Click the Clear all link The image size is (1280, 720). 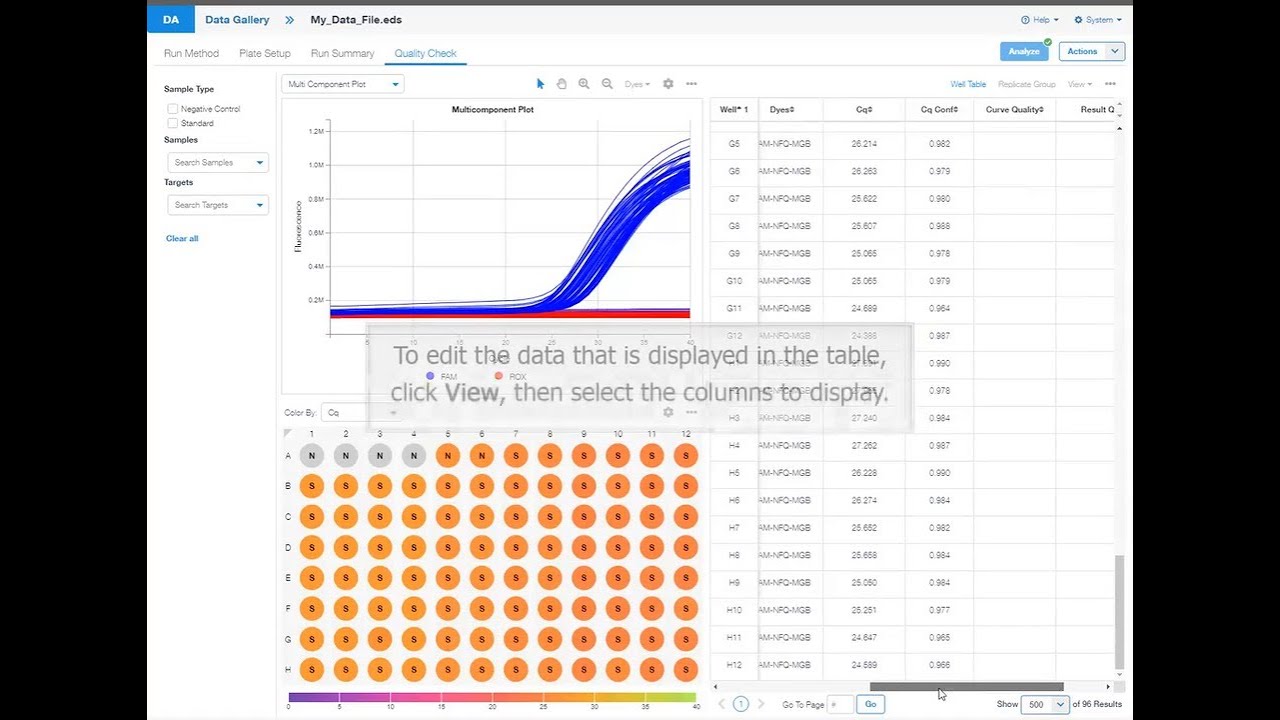tap(182, 238)
